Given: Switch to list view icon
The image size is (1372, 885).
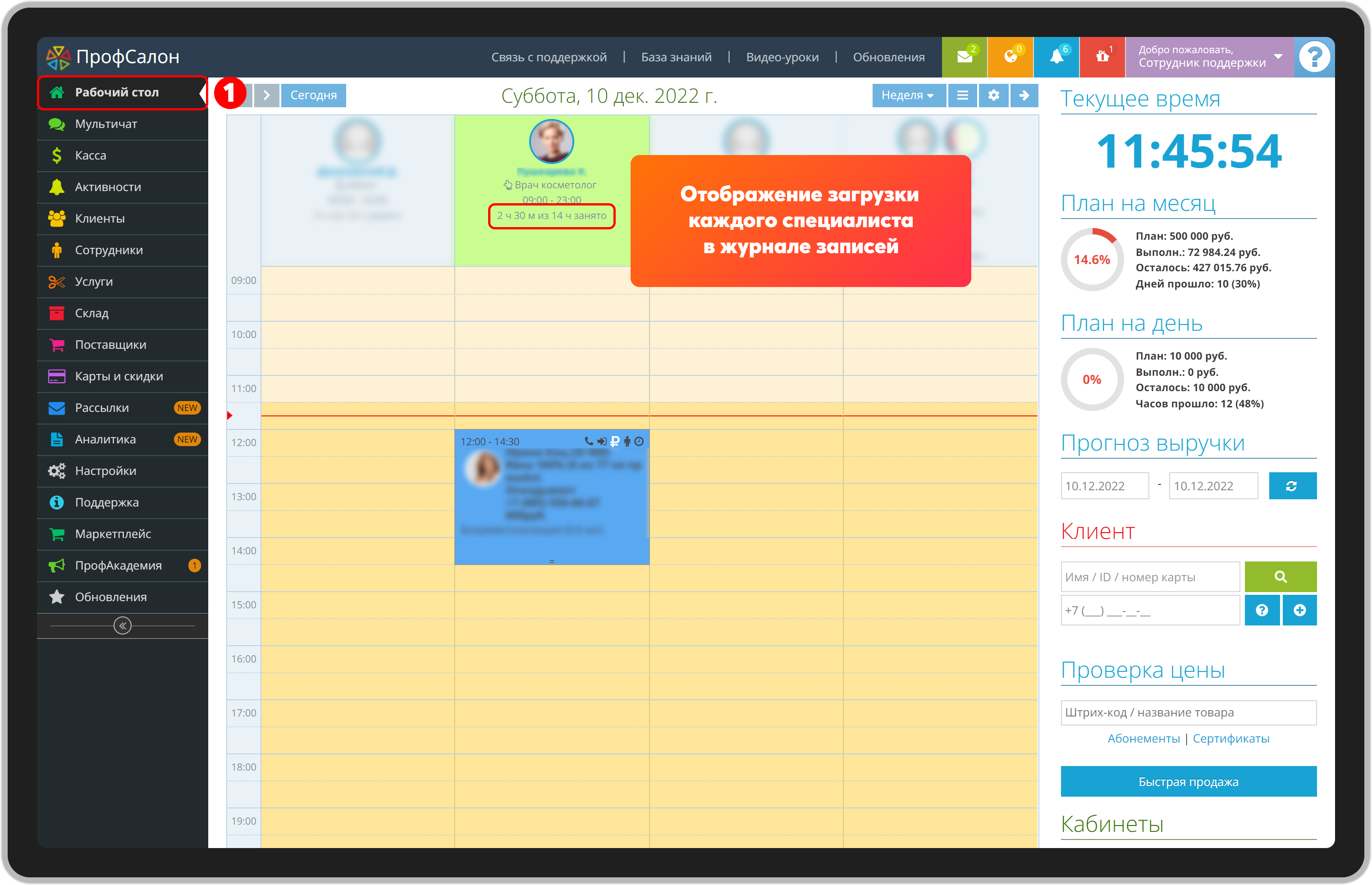Looking at the screenshot, I should click(x=963, y=96).
